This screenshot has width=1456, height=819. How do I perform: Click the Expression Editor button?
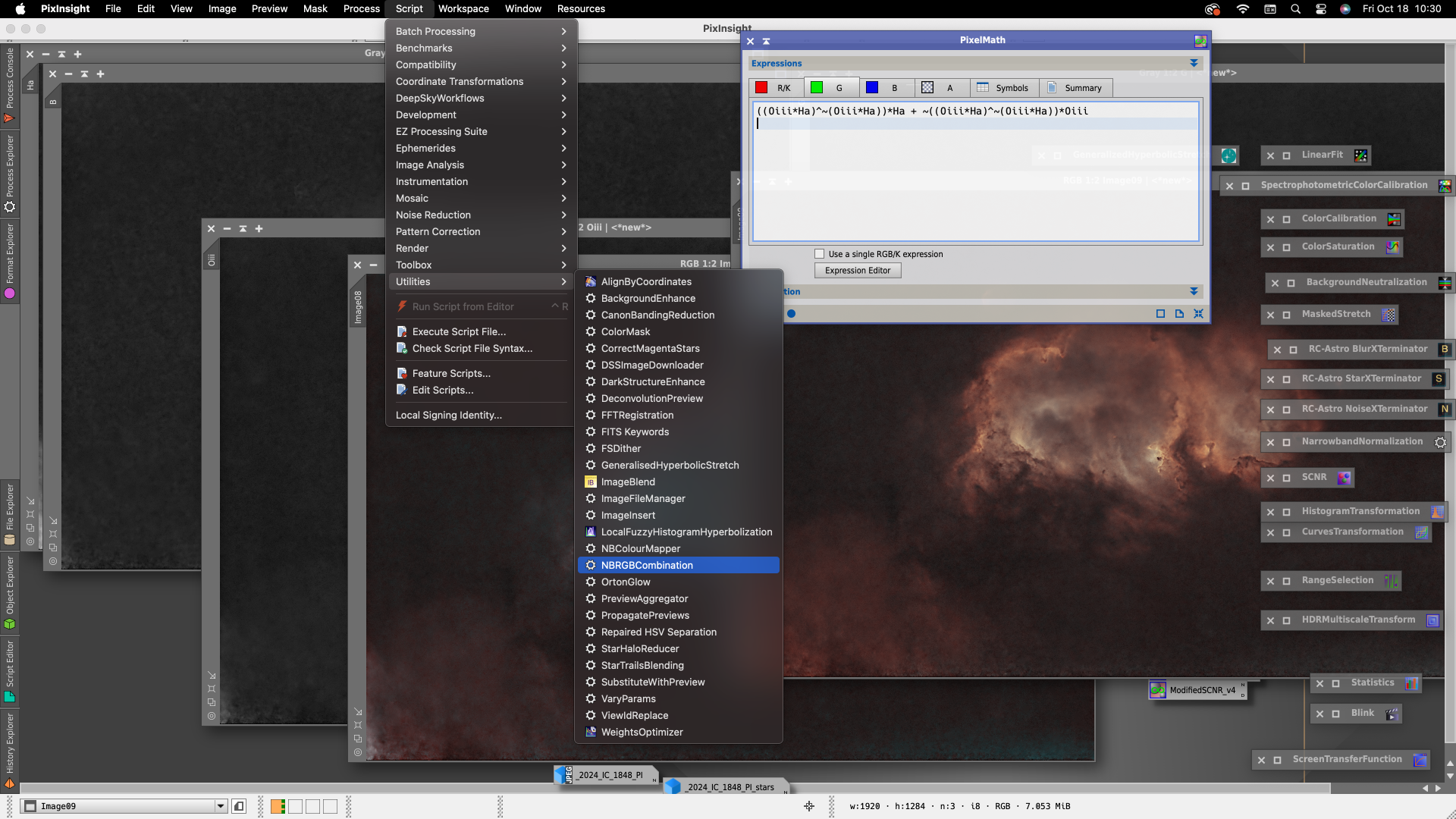point(858,271)
